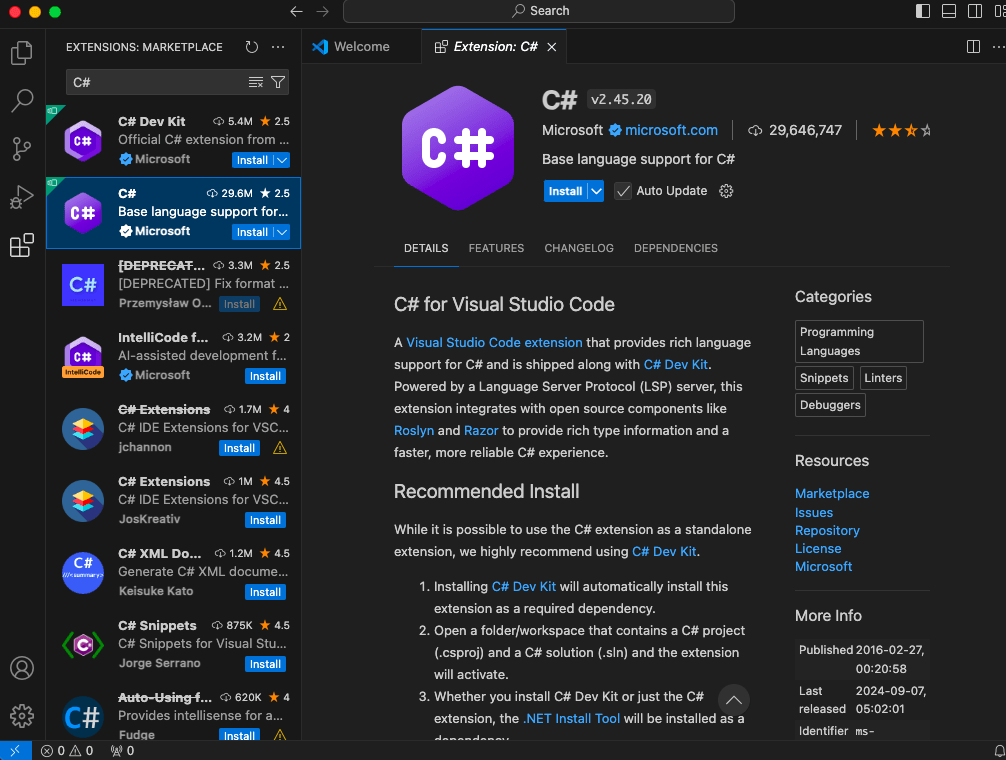Image resolution: width=1006 pixels, height=760 pixels.
Task: Refresh the extensions marketplace list
Action: pos(252,47)
